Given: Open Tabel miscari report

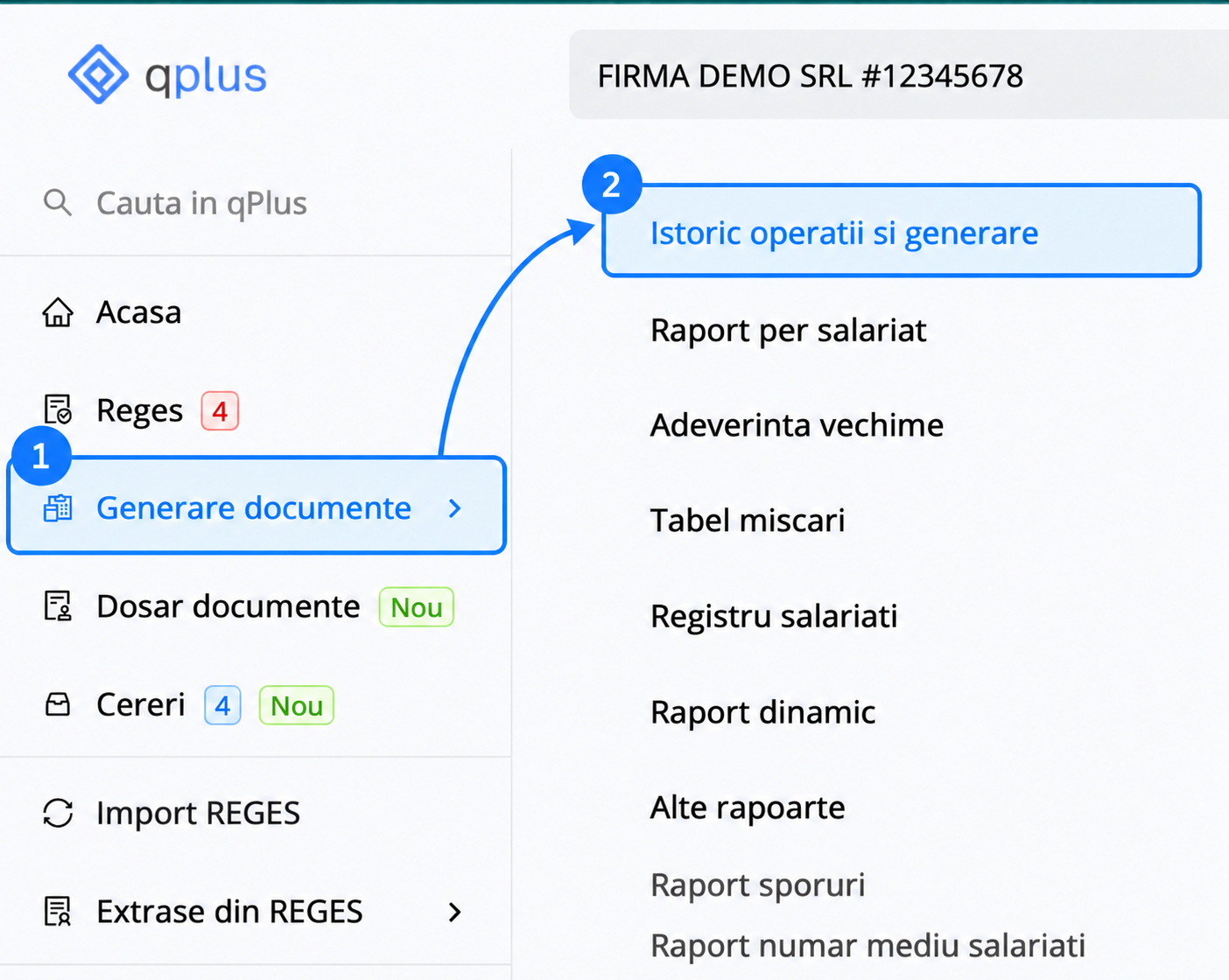Looking at the screenshot, I should [x=748, y=521].
